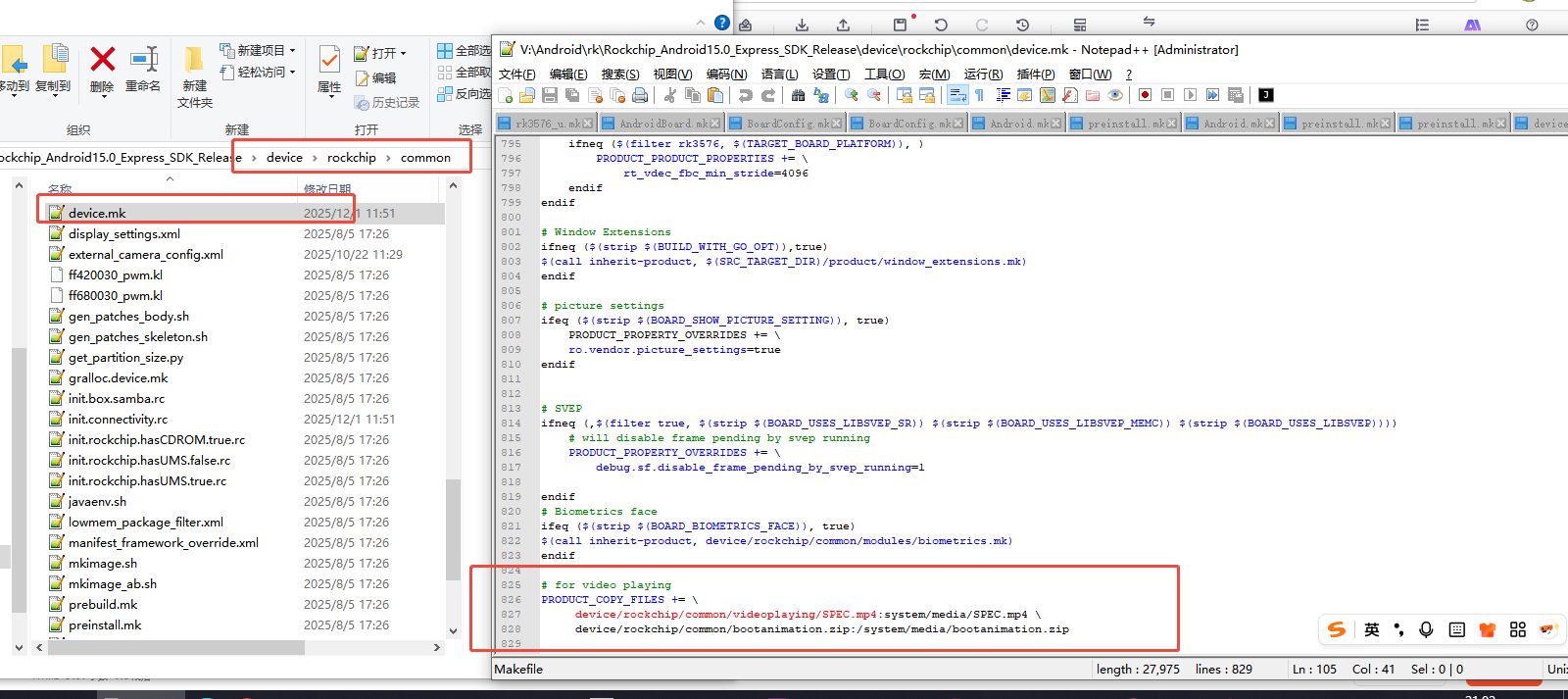Save the current device.mk file

[x=550, y=95]
